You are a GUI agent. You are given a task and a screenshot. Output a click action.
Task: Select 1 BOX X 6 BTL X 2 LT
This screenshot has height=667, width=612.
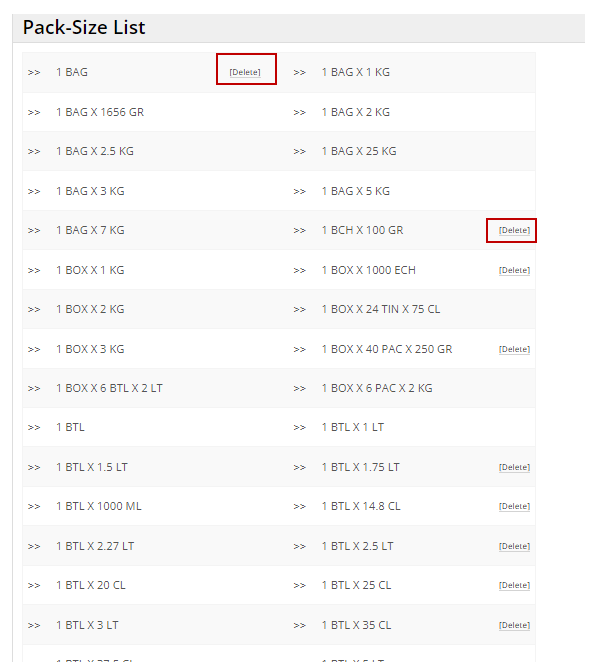point(109,388)
